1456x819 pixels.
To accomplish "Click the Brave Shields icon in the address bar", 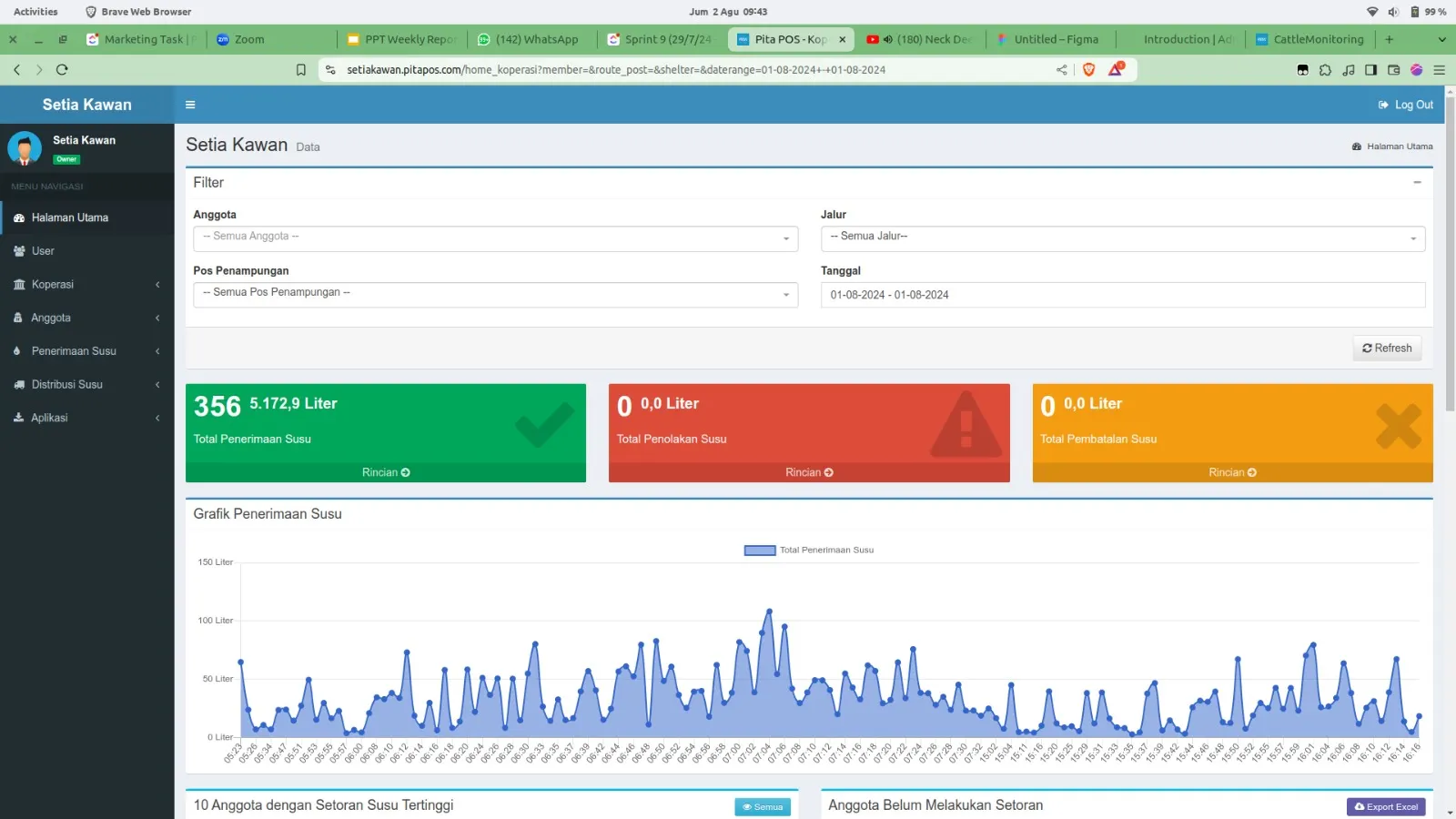I will 1088,70.
